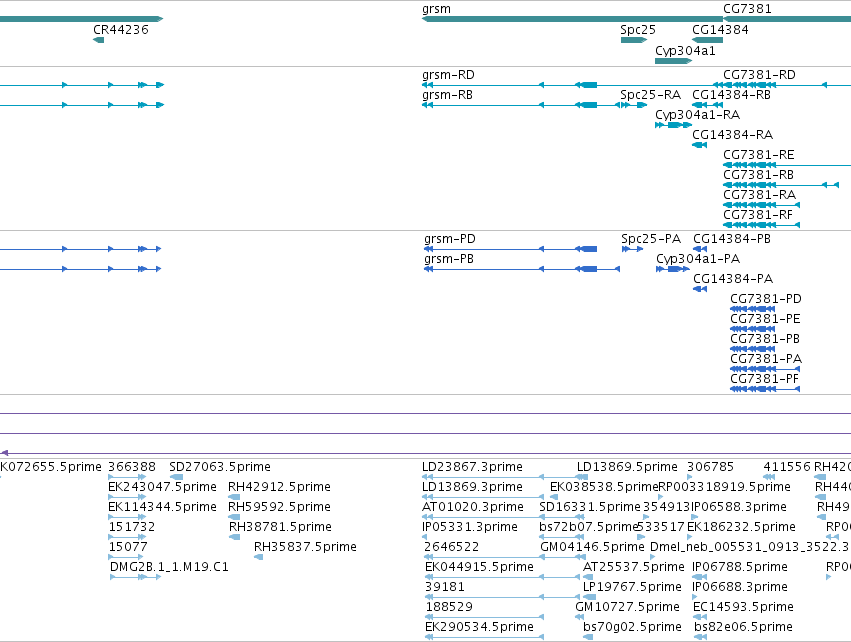Click the 2646522 EST label

[452, 548]
